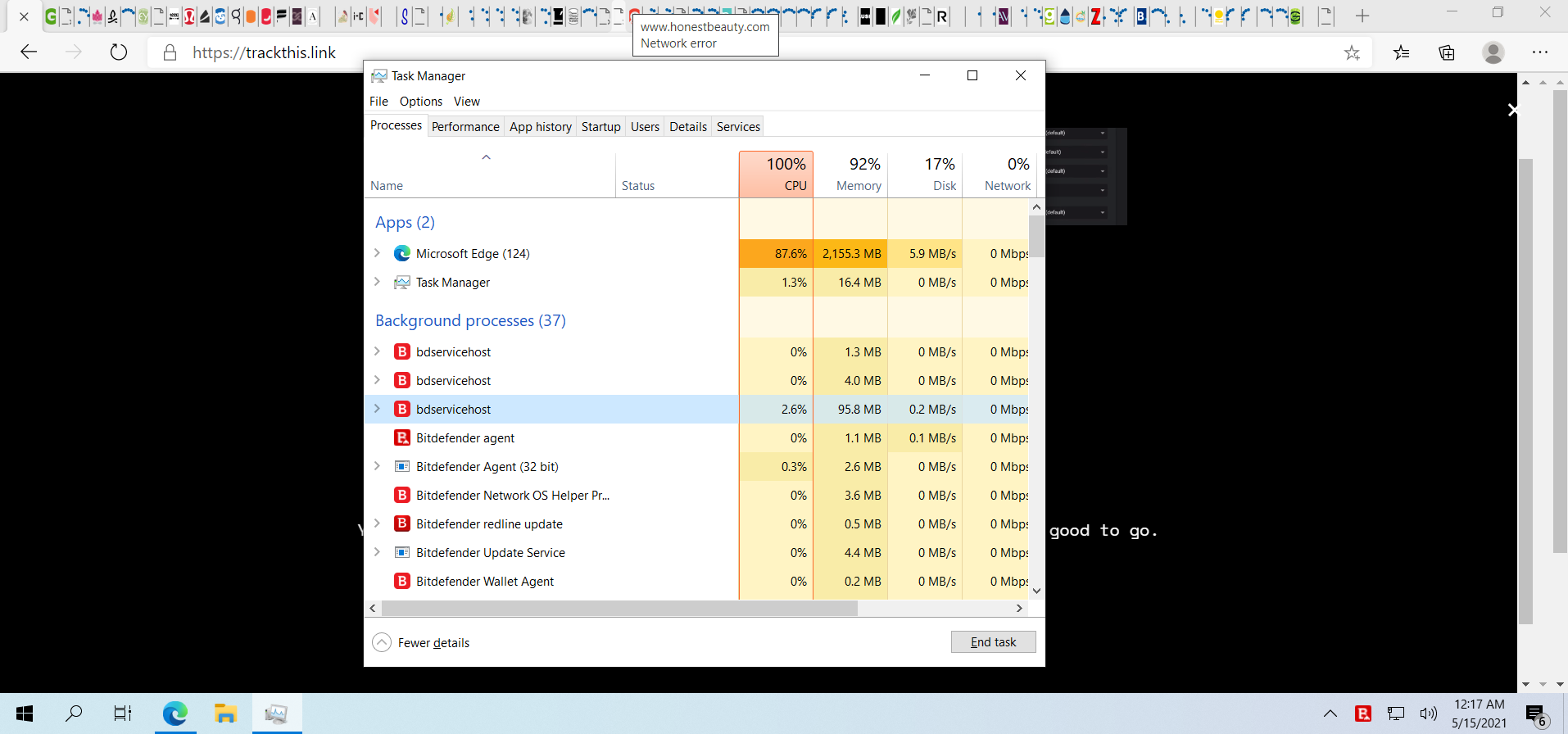Click the Status column header
The image size is (1568, 734).
pos(677,174)
